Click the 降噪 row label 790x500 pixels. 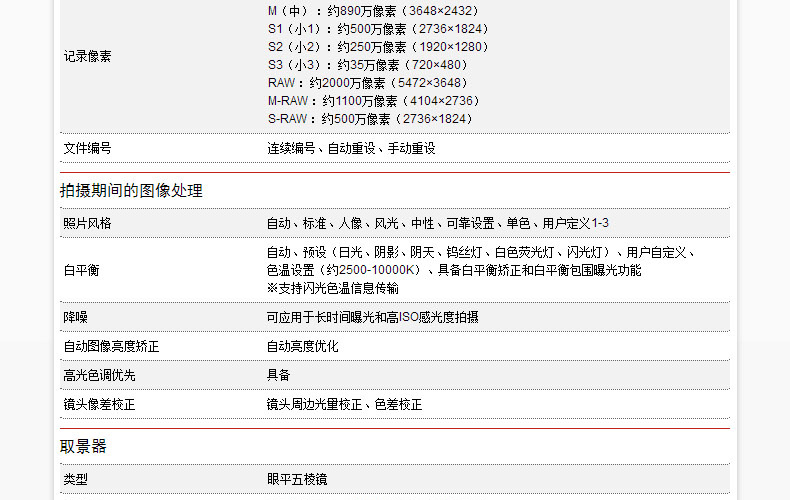point(76,317)
